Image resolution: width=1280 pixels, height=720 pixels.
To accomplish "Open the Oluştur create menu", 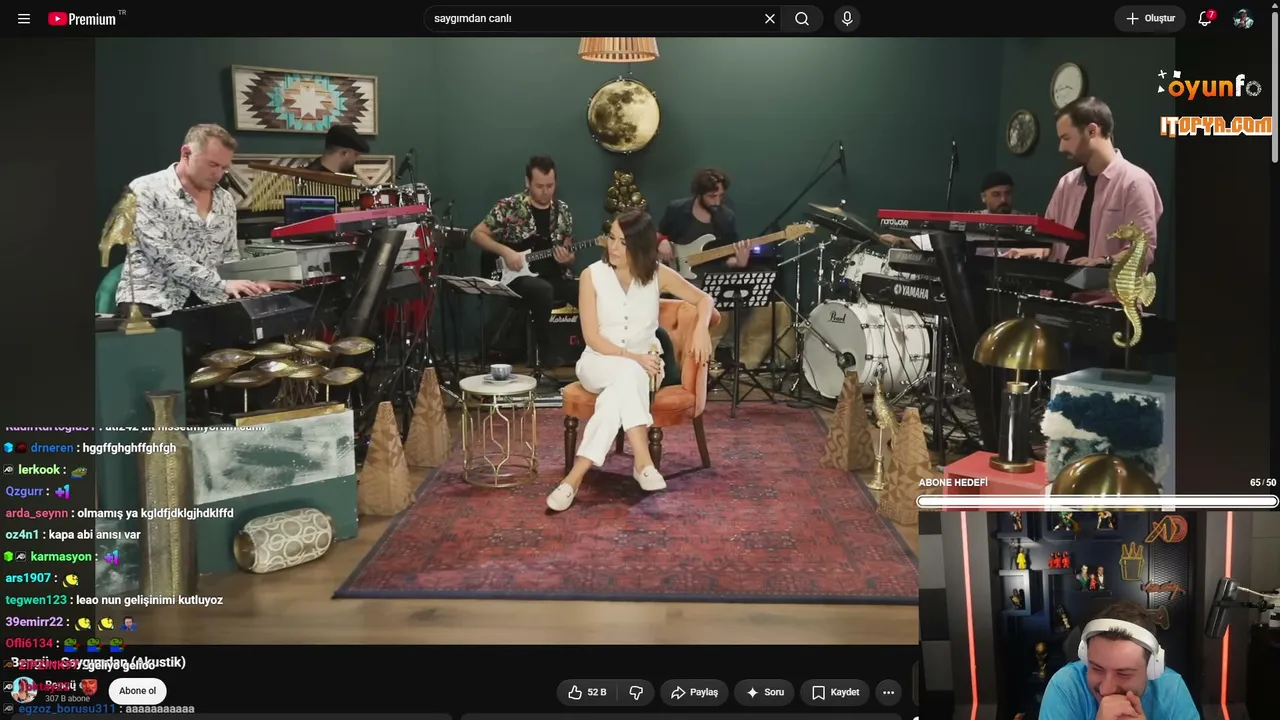I will (1150, 19).
